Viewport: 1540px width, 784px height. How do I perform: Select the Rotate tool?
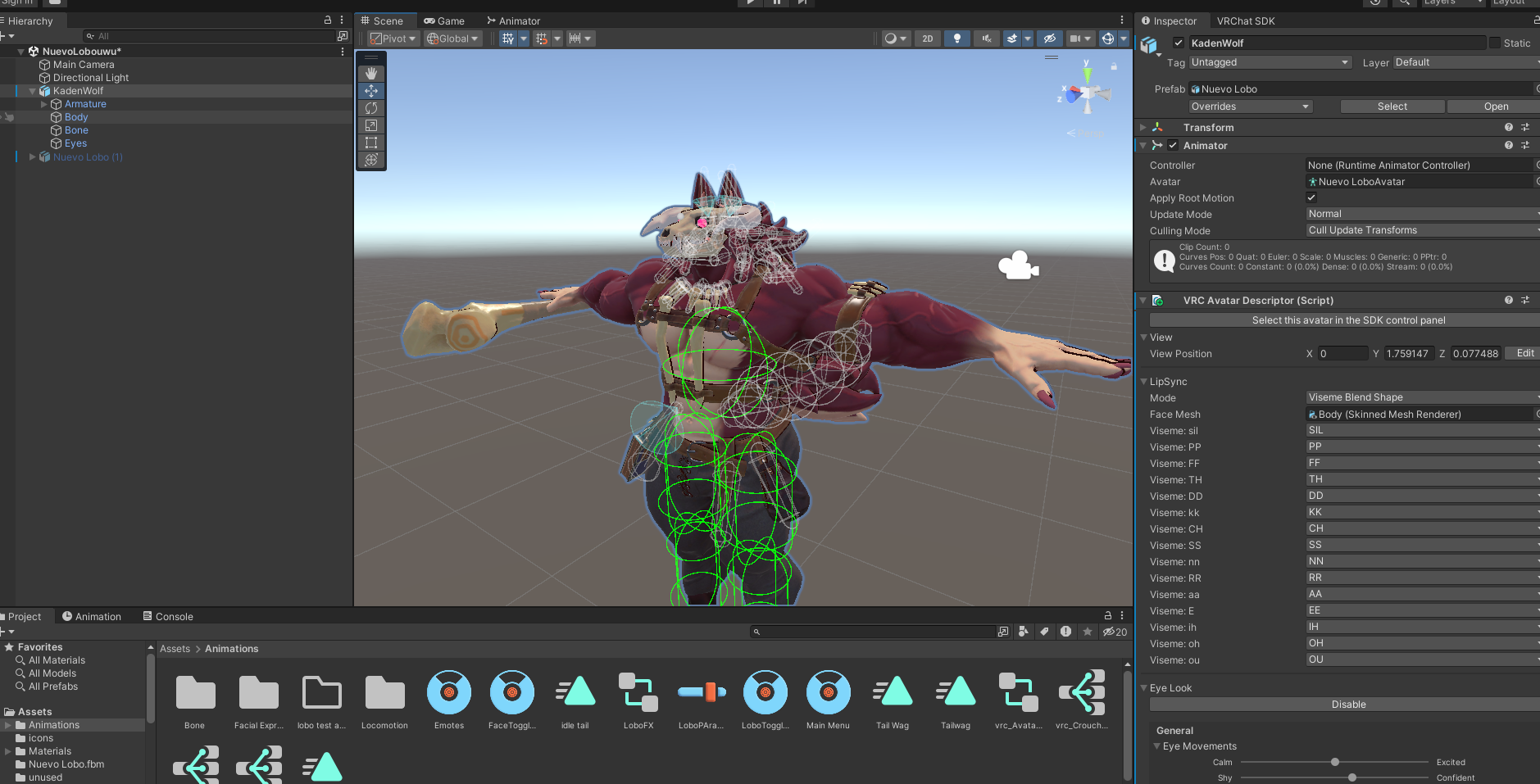(371, 108)
